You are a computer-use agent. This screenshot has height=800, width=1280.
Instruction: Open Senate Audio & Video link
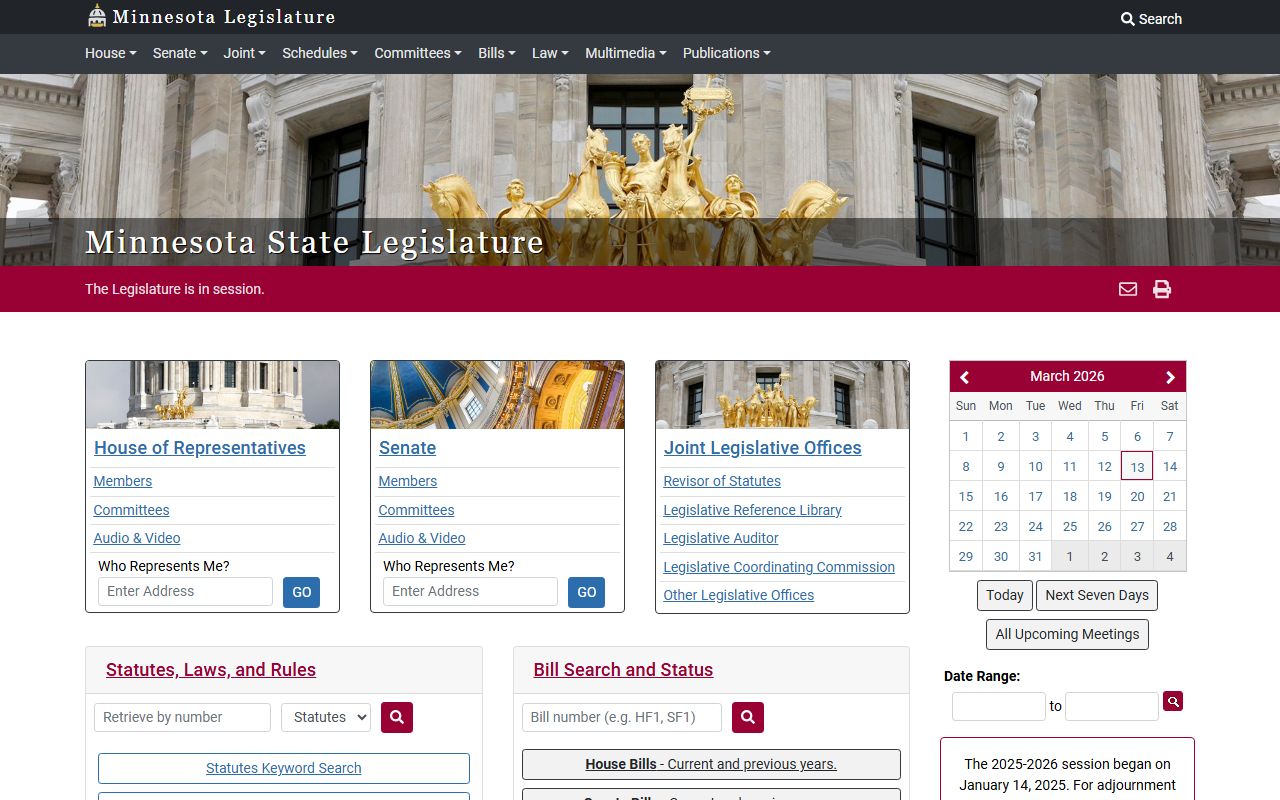(422, 538)
